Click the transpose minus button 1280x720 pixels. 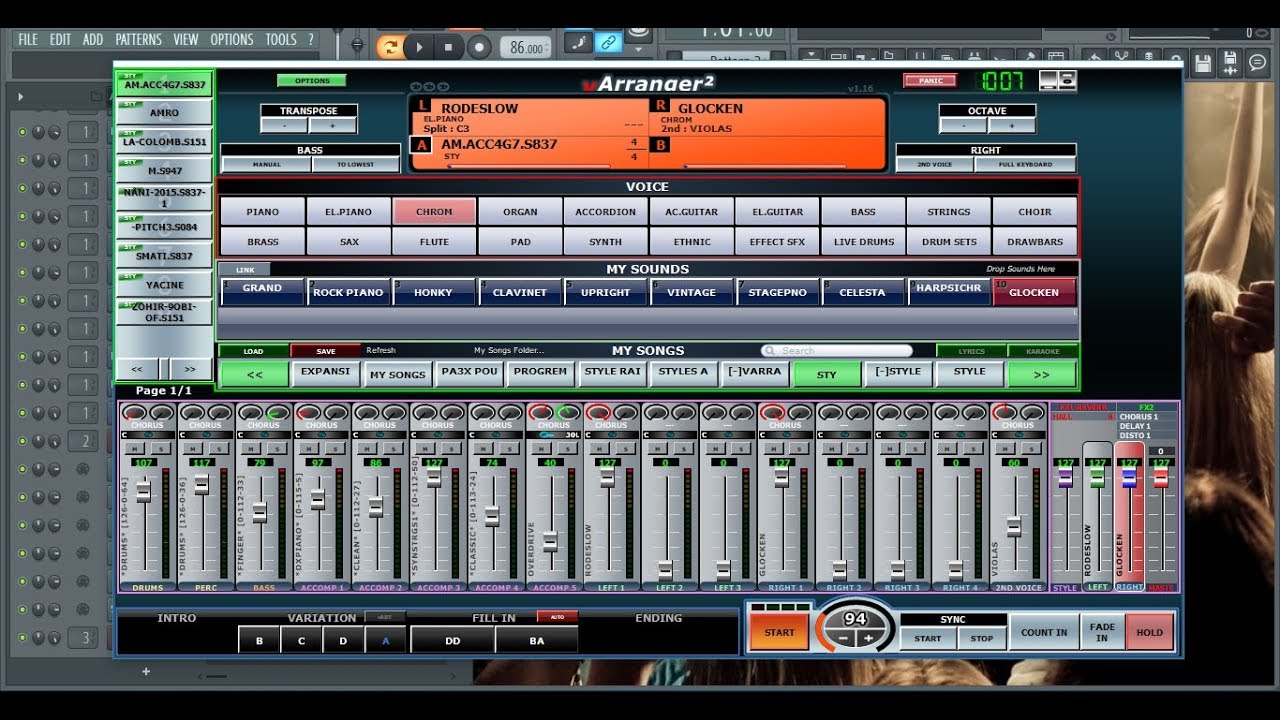(x=284, y=126)
